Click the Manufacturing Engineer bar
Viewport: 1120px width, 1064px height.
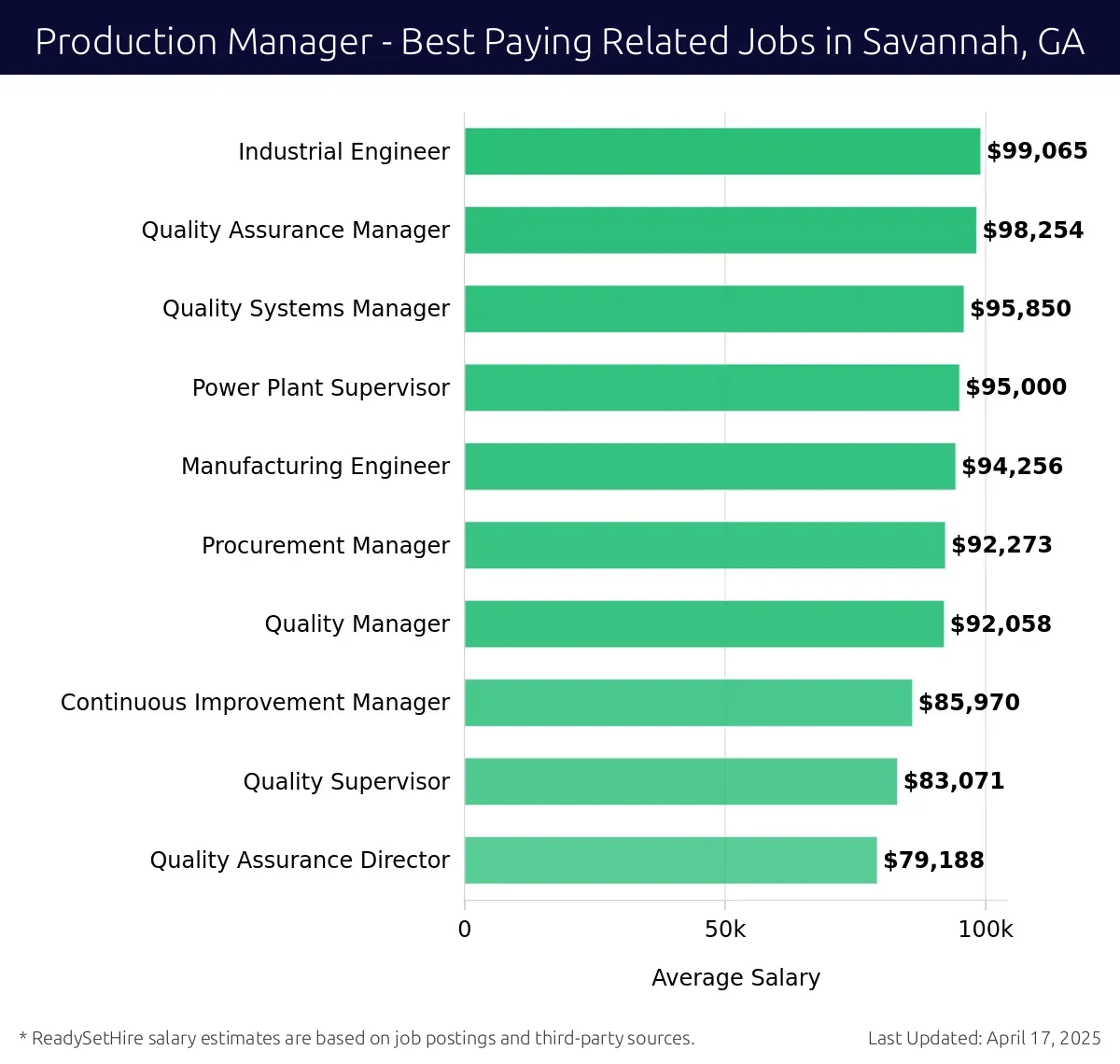click(x=710, y=467)
